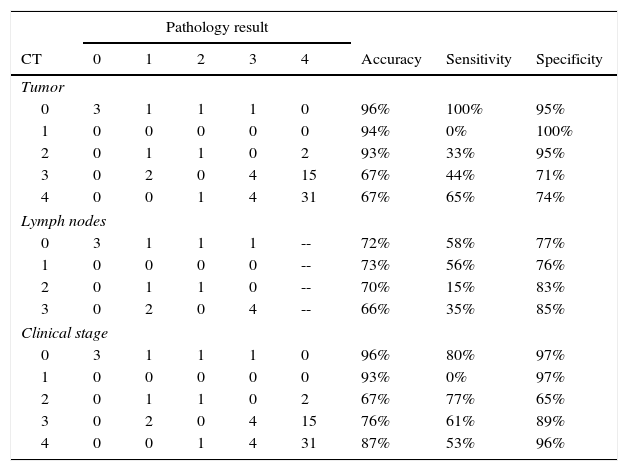The height and width of the screenshot is (471, 628).
Task: Select the 74% specificity cell
Action: 550,198
